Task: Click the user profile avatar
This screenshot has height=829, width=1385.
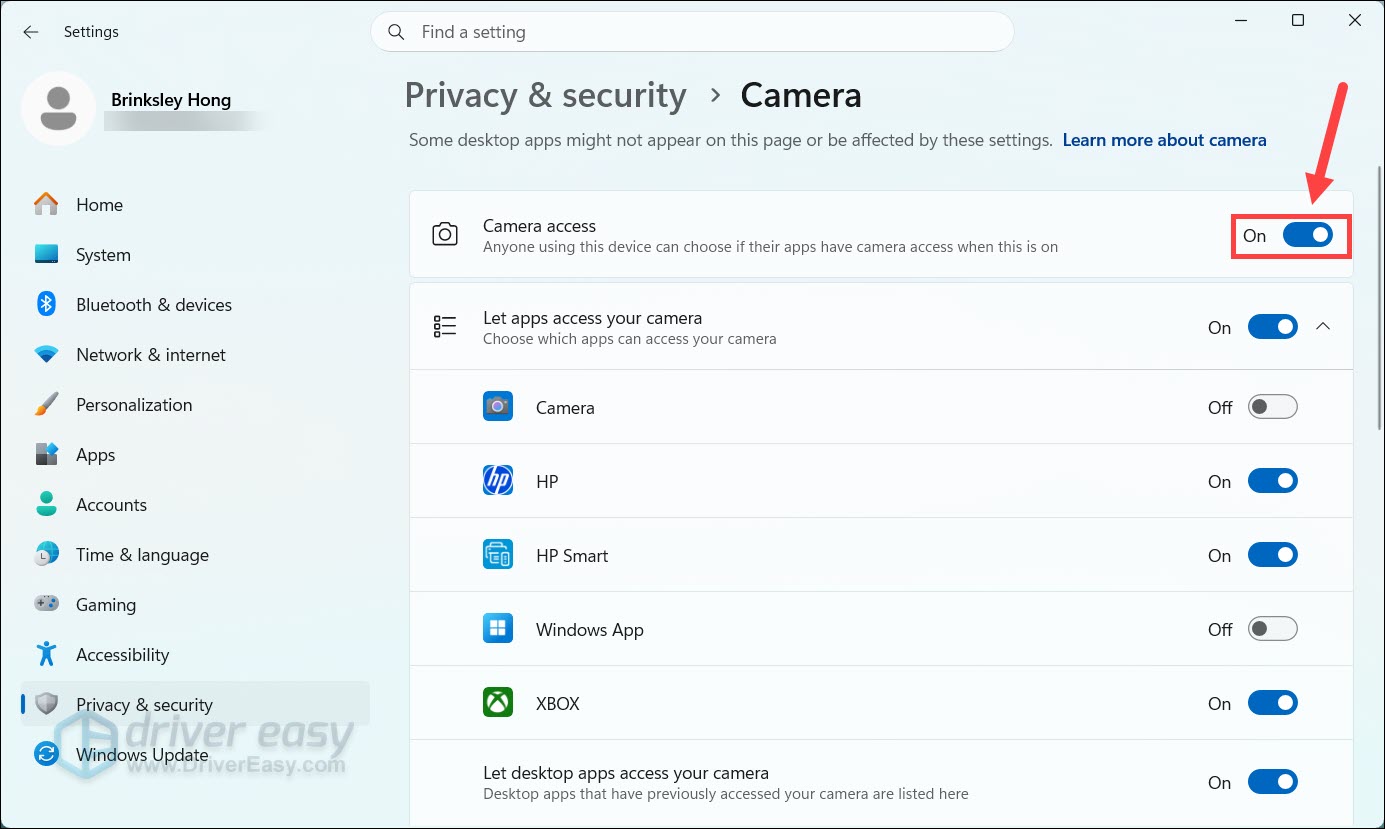Action: click(x=59, y=108)
